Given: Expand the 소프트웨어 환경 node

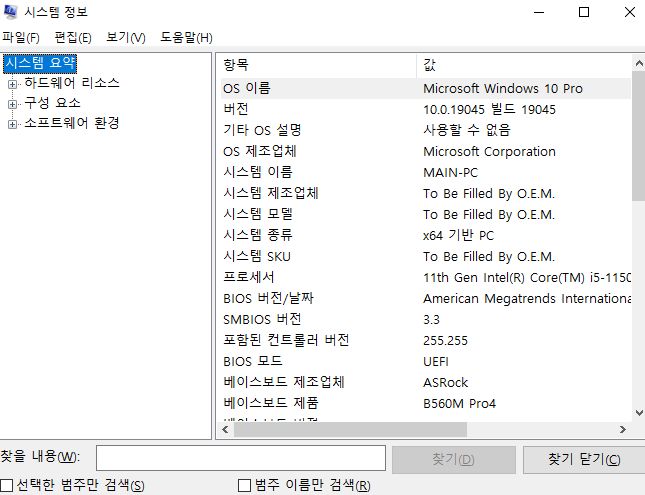Looking at the screenshot, I should click(12, 124).
